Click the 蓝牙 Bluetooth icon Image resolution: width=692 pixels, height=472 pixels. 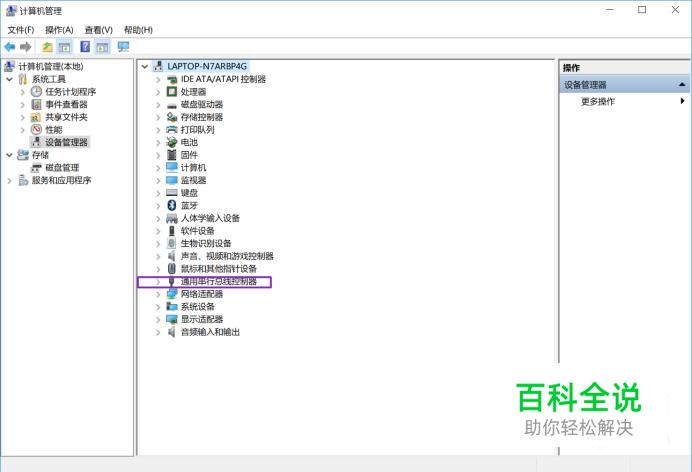(172, 205)
